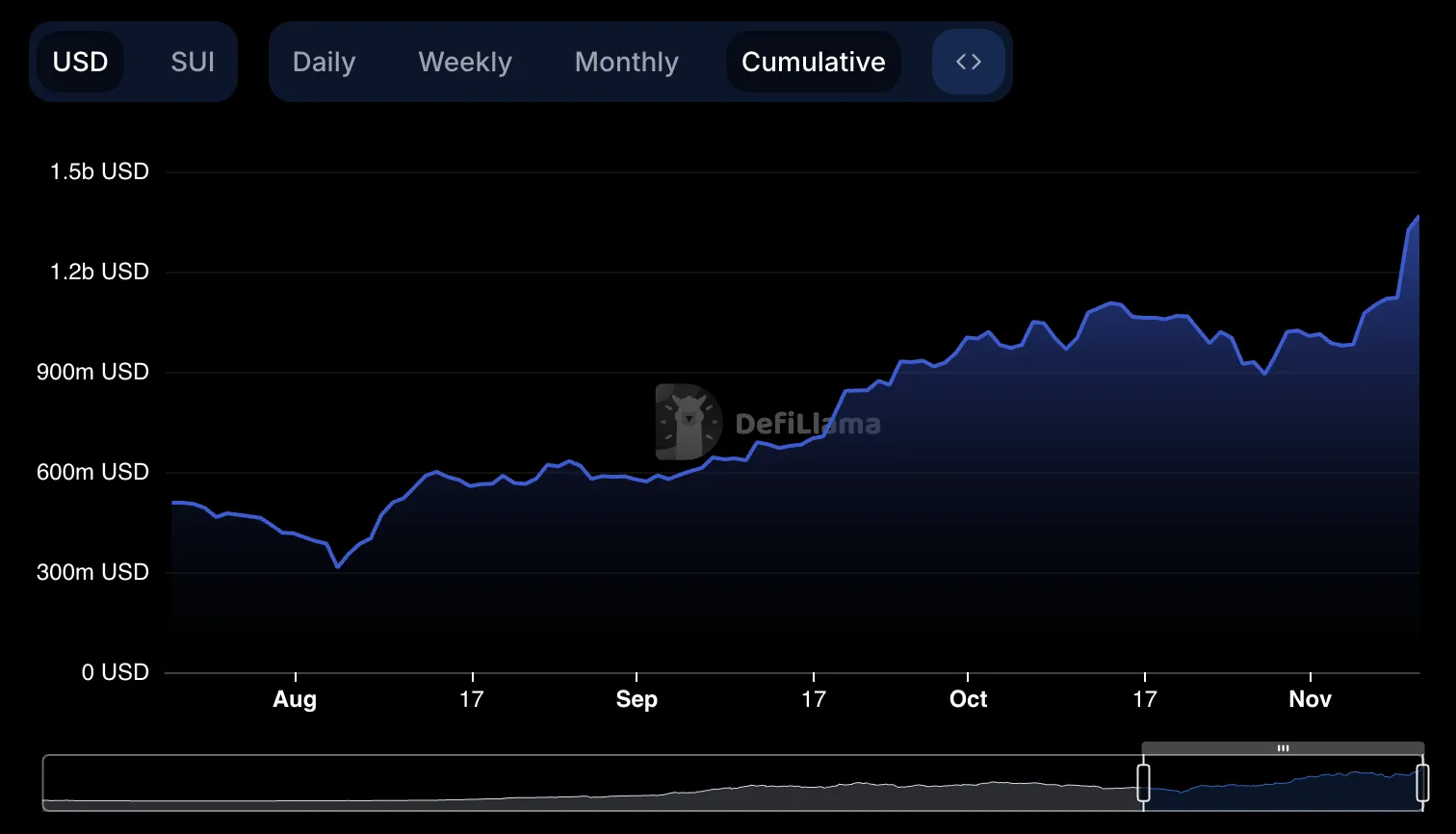Select the Monthly interval tab
1456x834 pixels.
pos(626,62)
